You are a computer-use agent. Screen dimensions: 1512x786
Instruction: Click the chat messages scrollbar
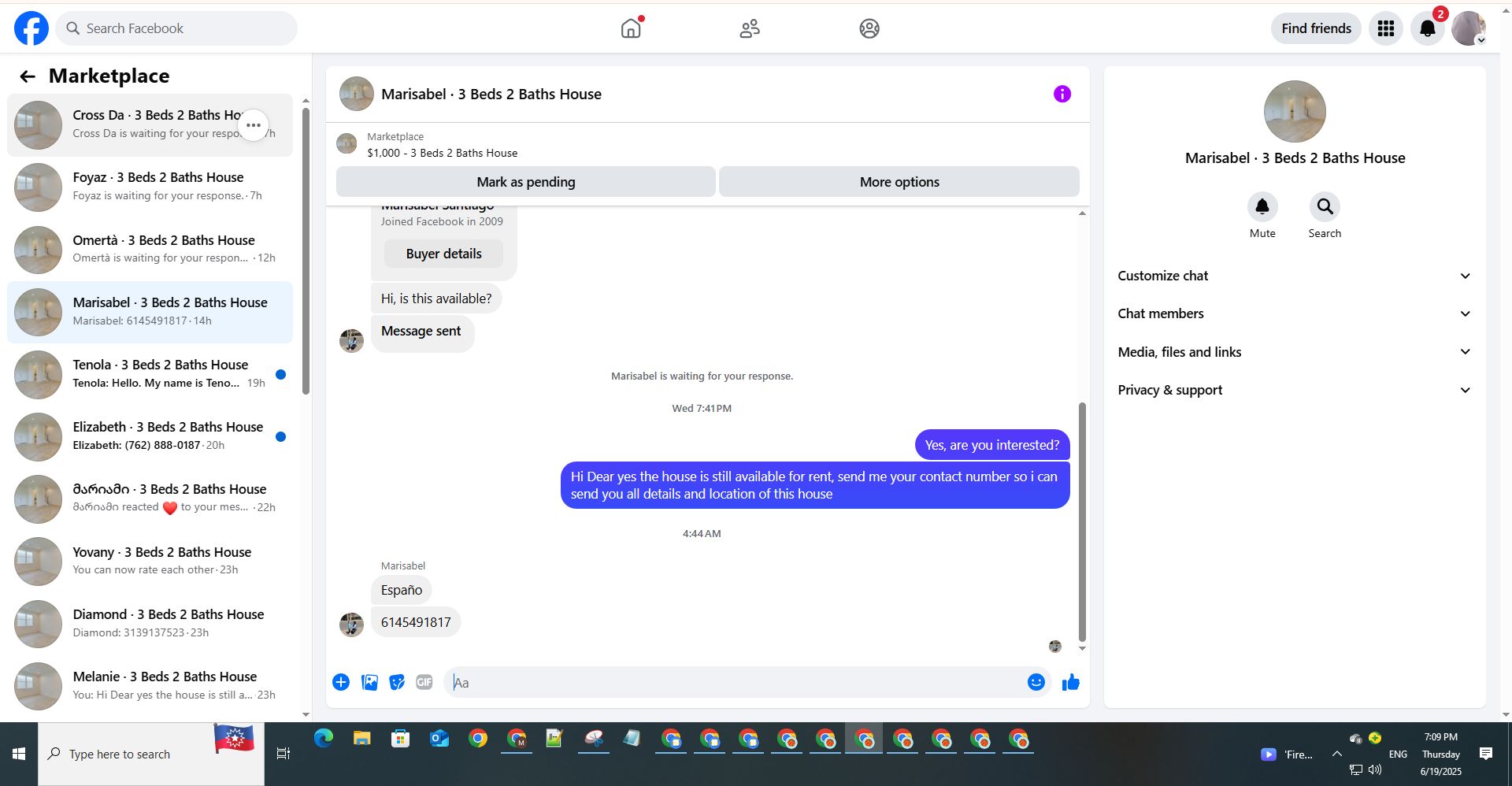1082,522
